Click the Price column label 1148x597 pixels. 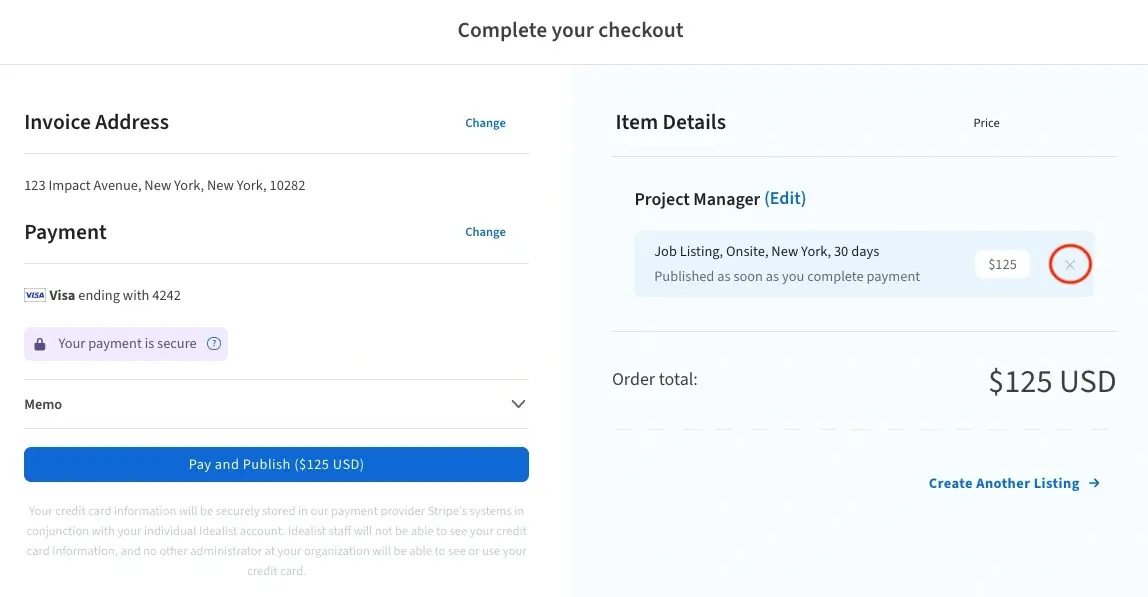tap(986, 123)
